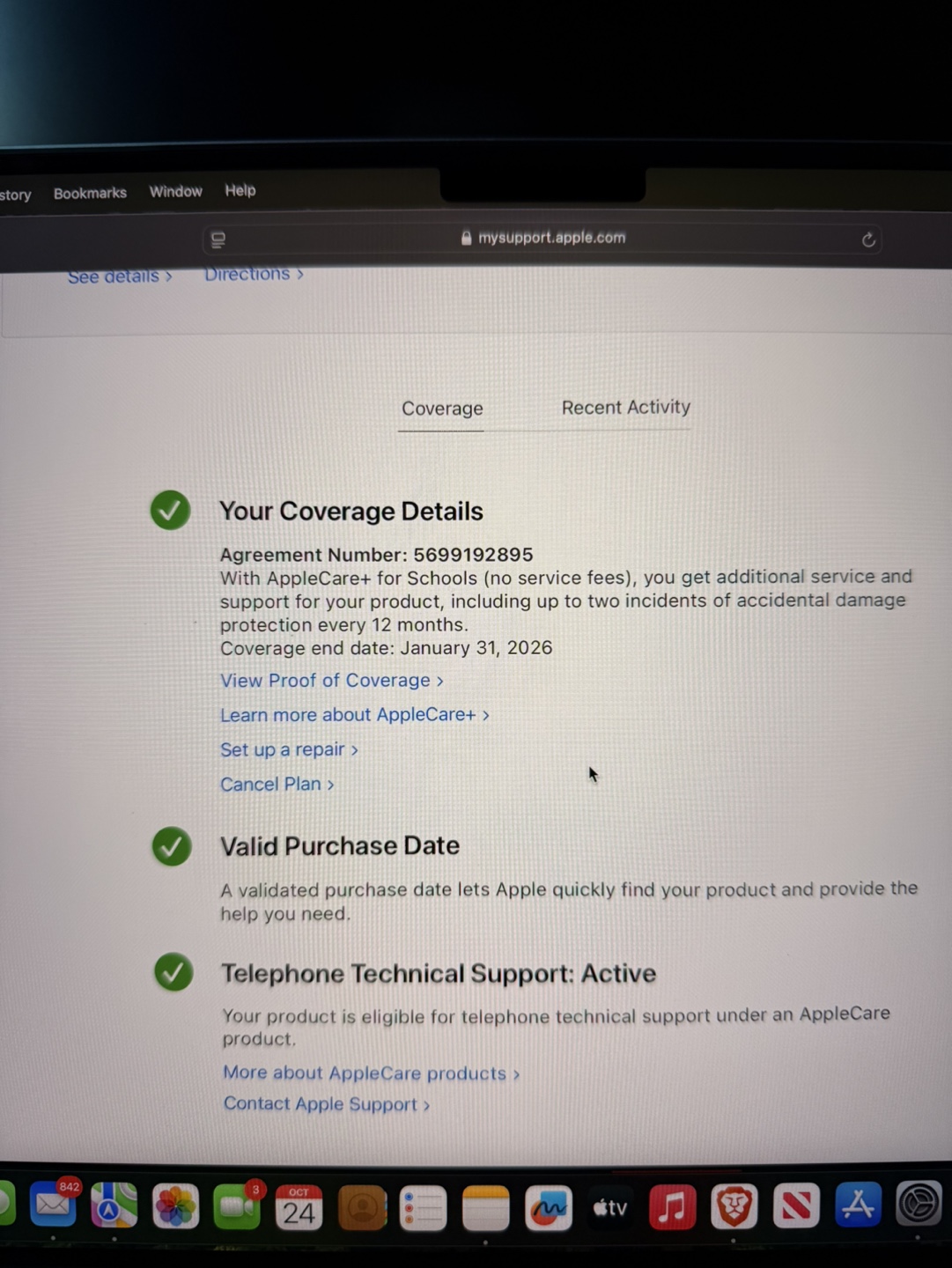Reload the page with the refresh icon
Screen dimensions: 952x1268
coord(868,240)
